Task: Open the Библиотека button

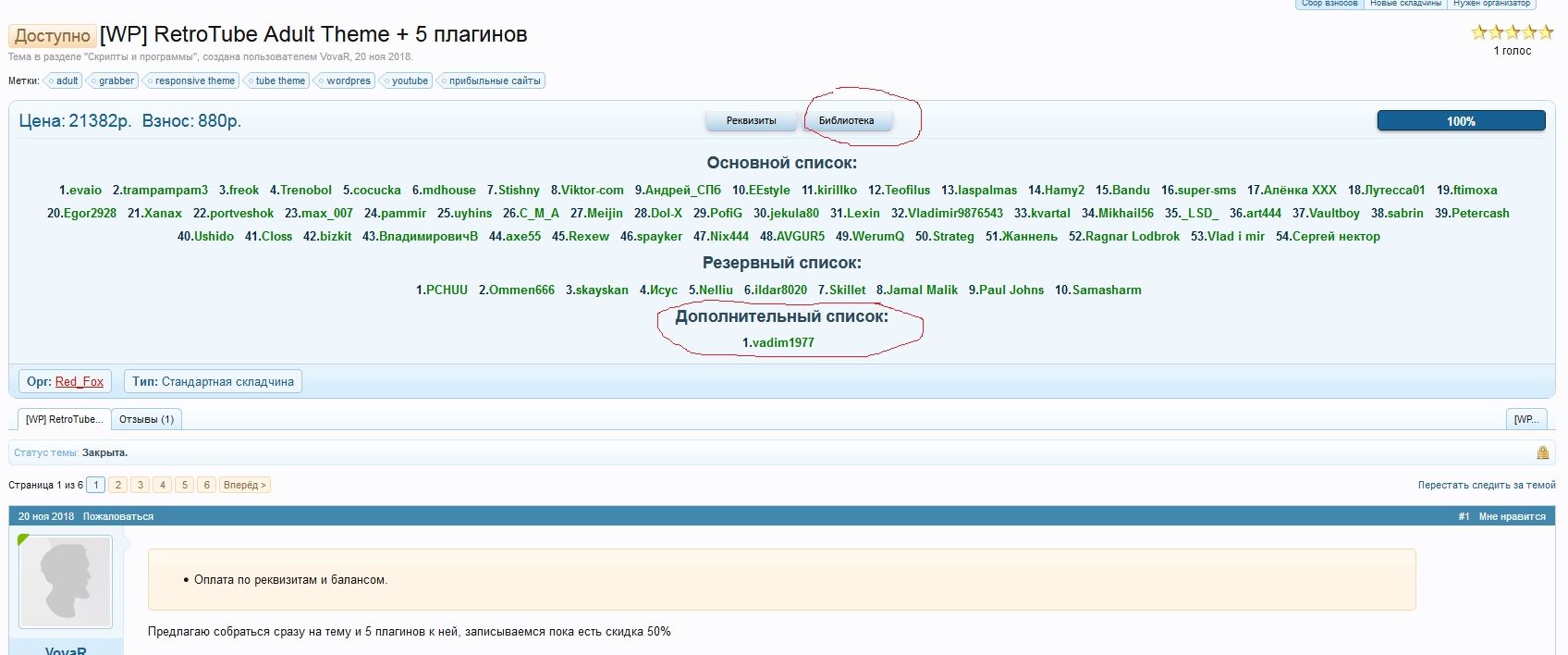Action: pos(846,120)
